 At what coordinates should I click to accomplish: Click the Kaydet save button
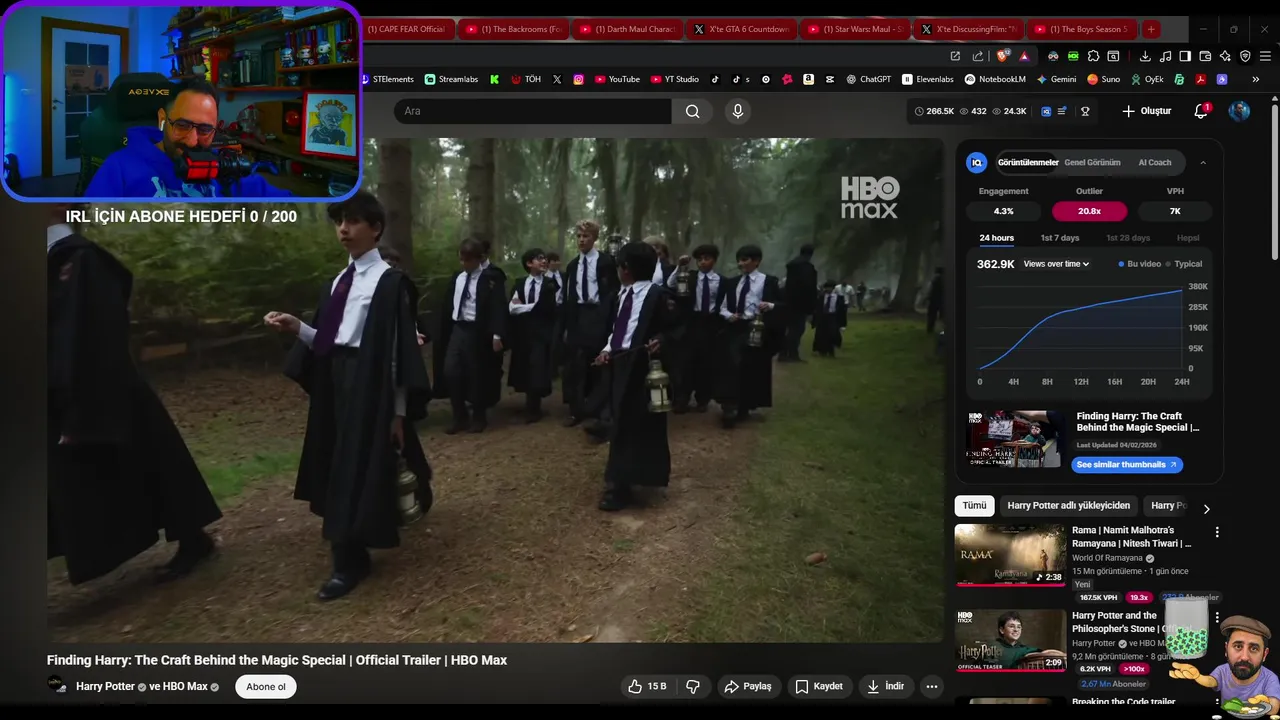[819, 686]
